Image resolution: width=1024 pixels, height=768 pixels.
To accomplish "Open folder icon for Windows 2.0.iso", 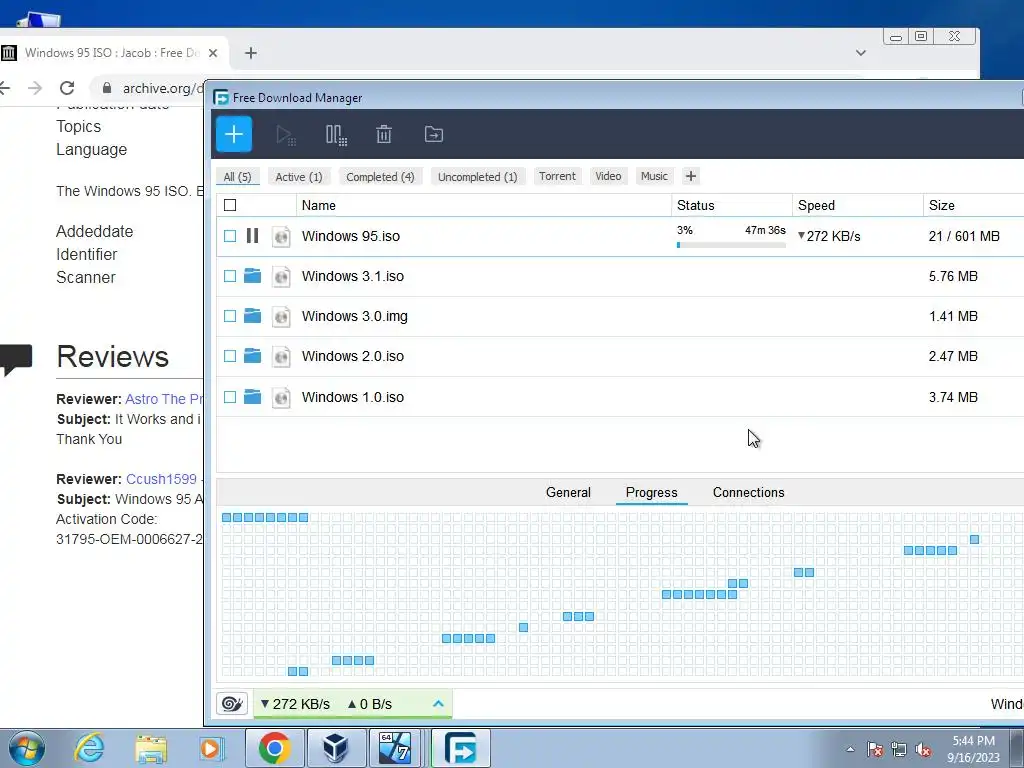I will [x=253, y=356].
